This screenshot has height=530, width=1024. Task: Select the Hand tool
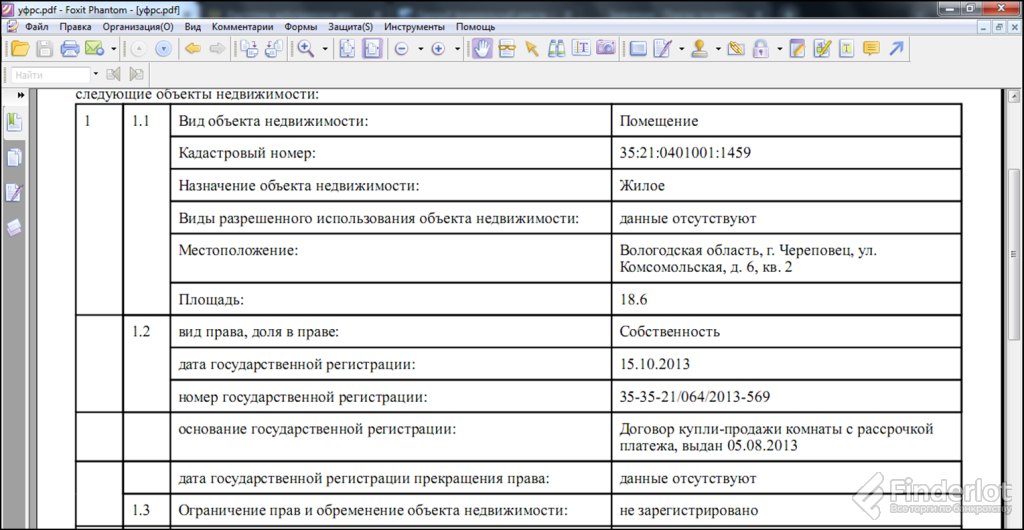[482, 48]
